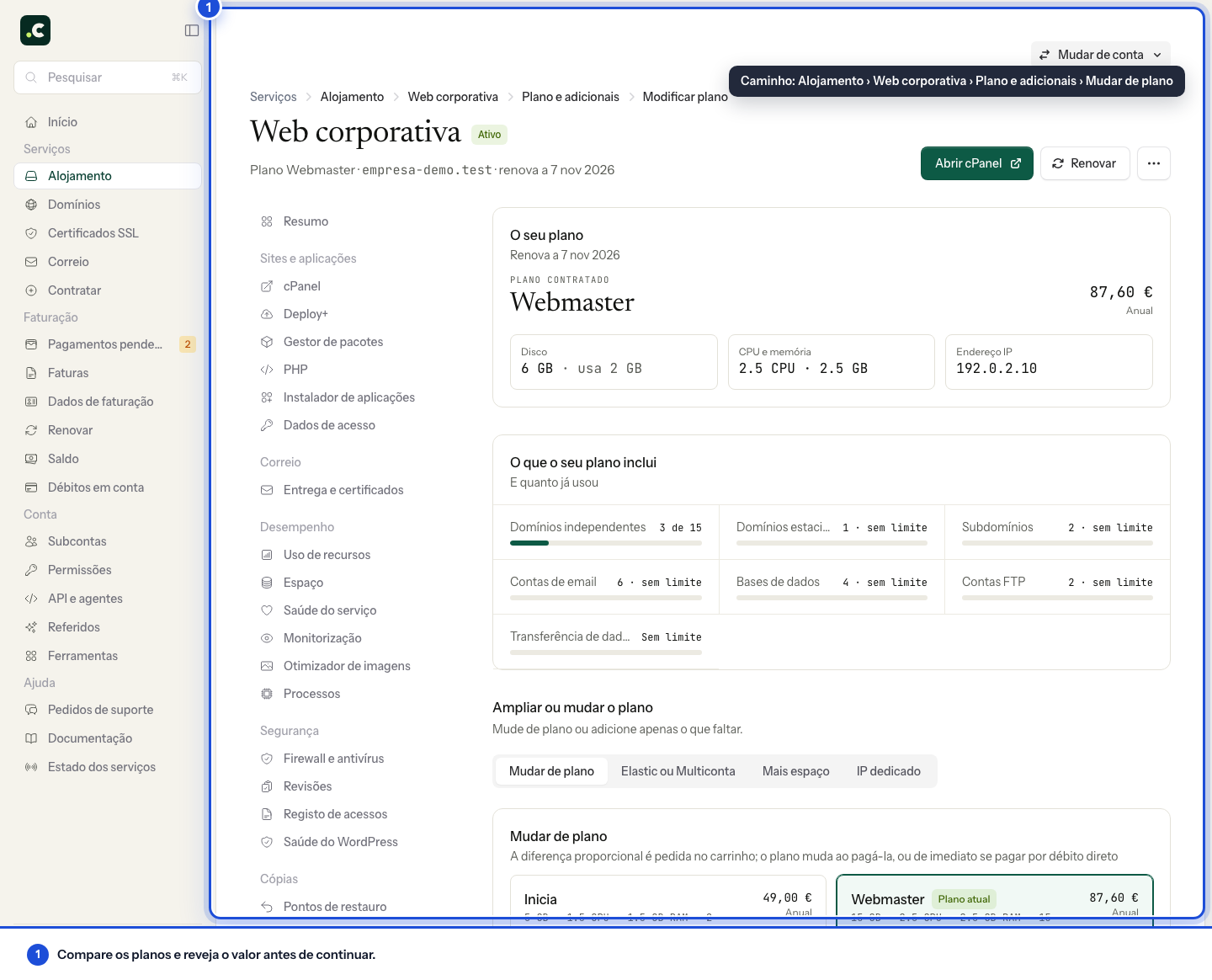Click the Subcontas users icon
This screenshot has width=1212, height=980.
pyautogui.click(x=31, y=541)
